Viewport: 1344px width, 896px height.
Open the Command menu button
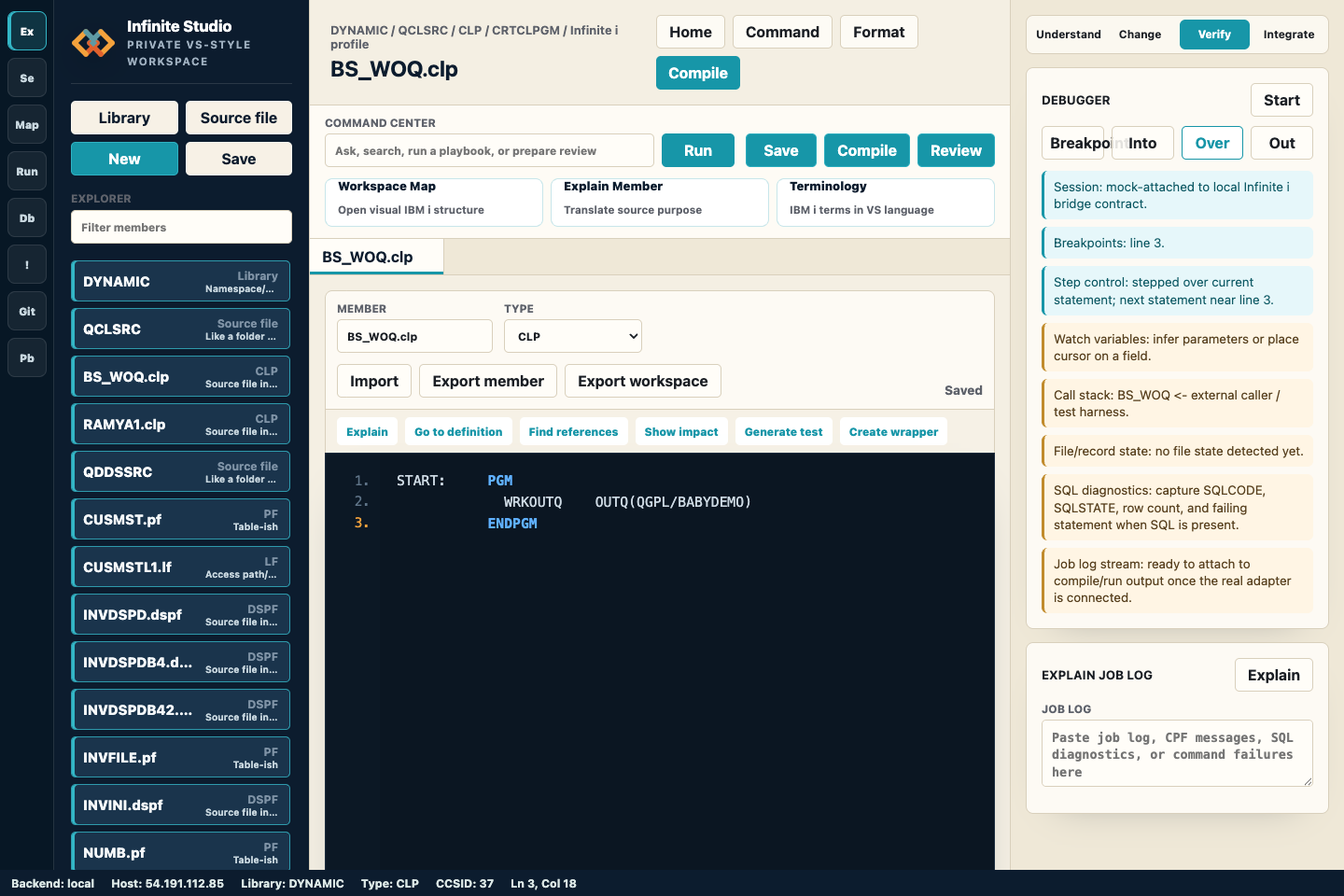pyautogui.click(x=782, y=32)
